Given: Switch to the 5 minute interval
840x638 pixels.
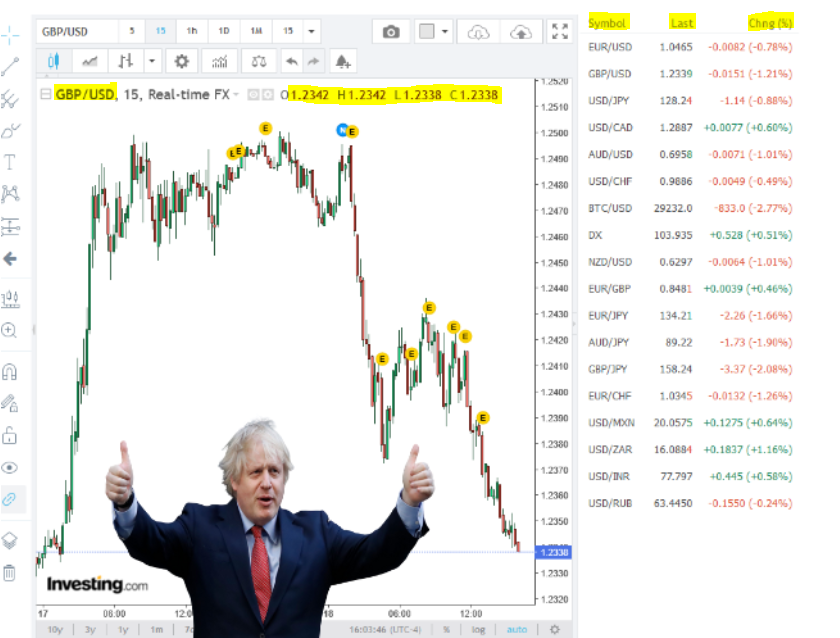Looking at the screenshot, I should click(132, 31).
